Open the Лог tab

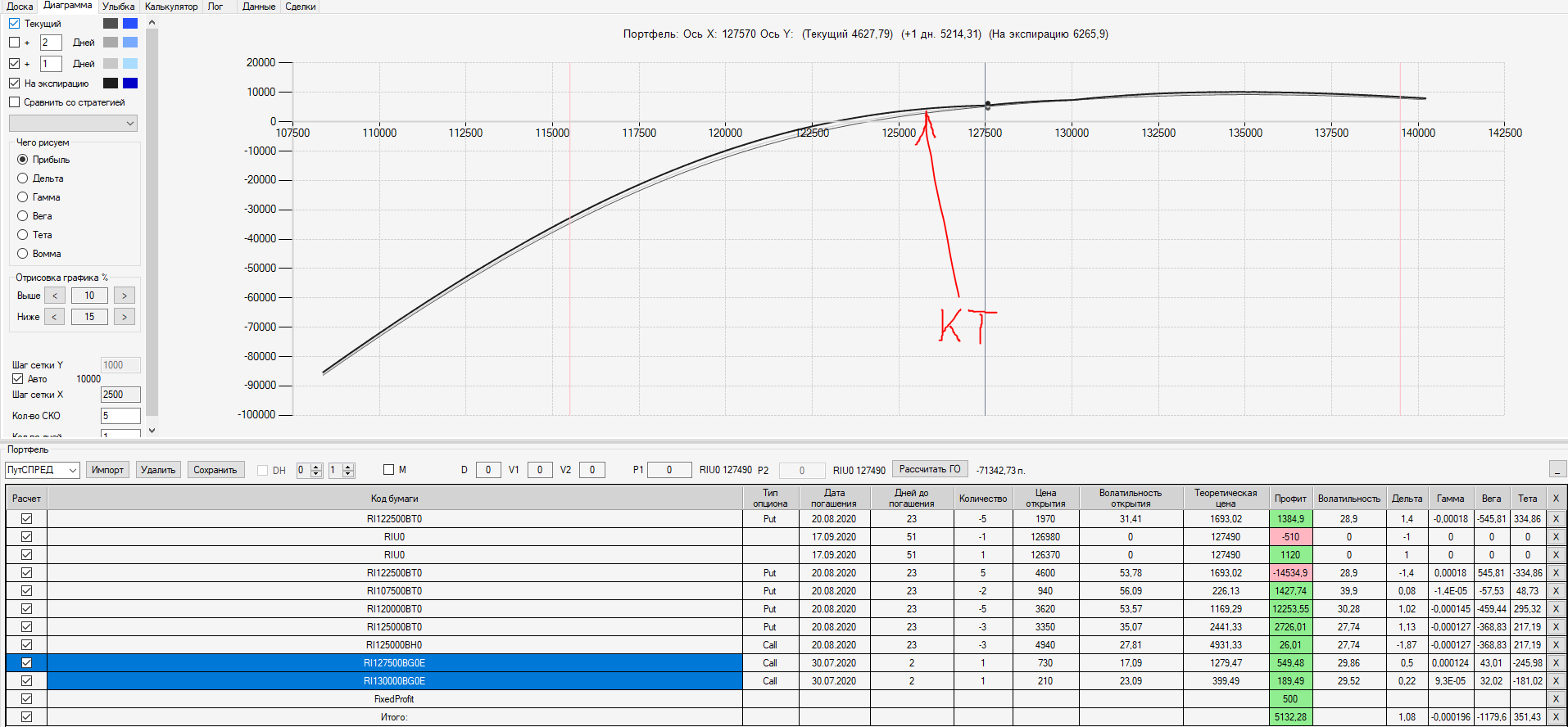pos(215,7)
